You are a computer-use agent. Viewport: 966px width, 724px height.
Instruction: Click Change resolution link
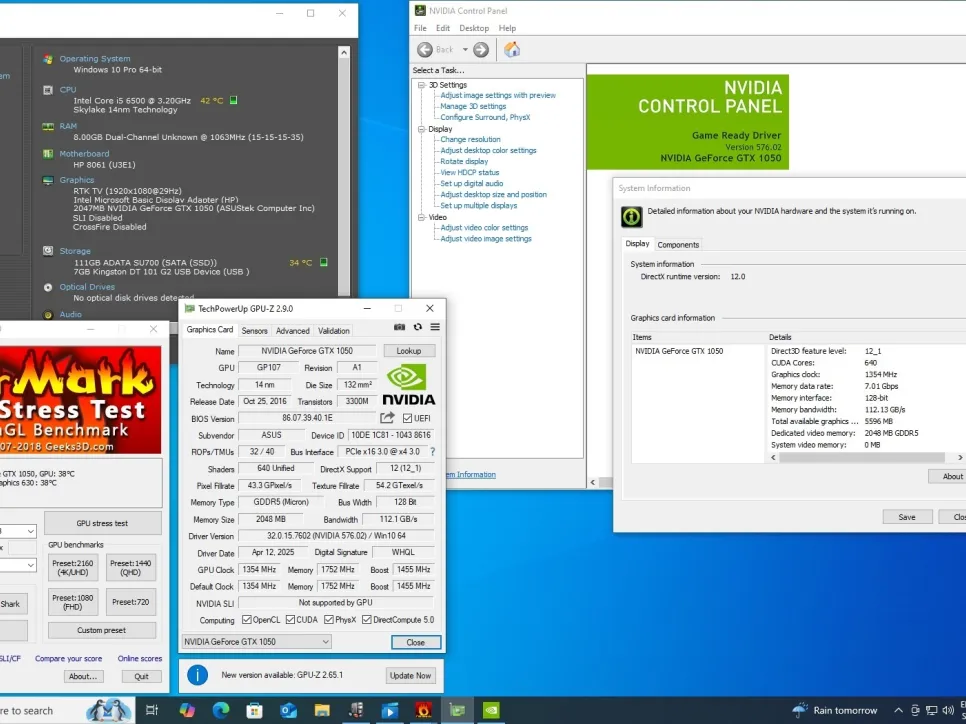point(470,139)
